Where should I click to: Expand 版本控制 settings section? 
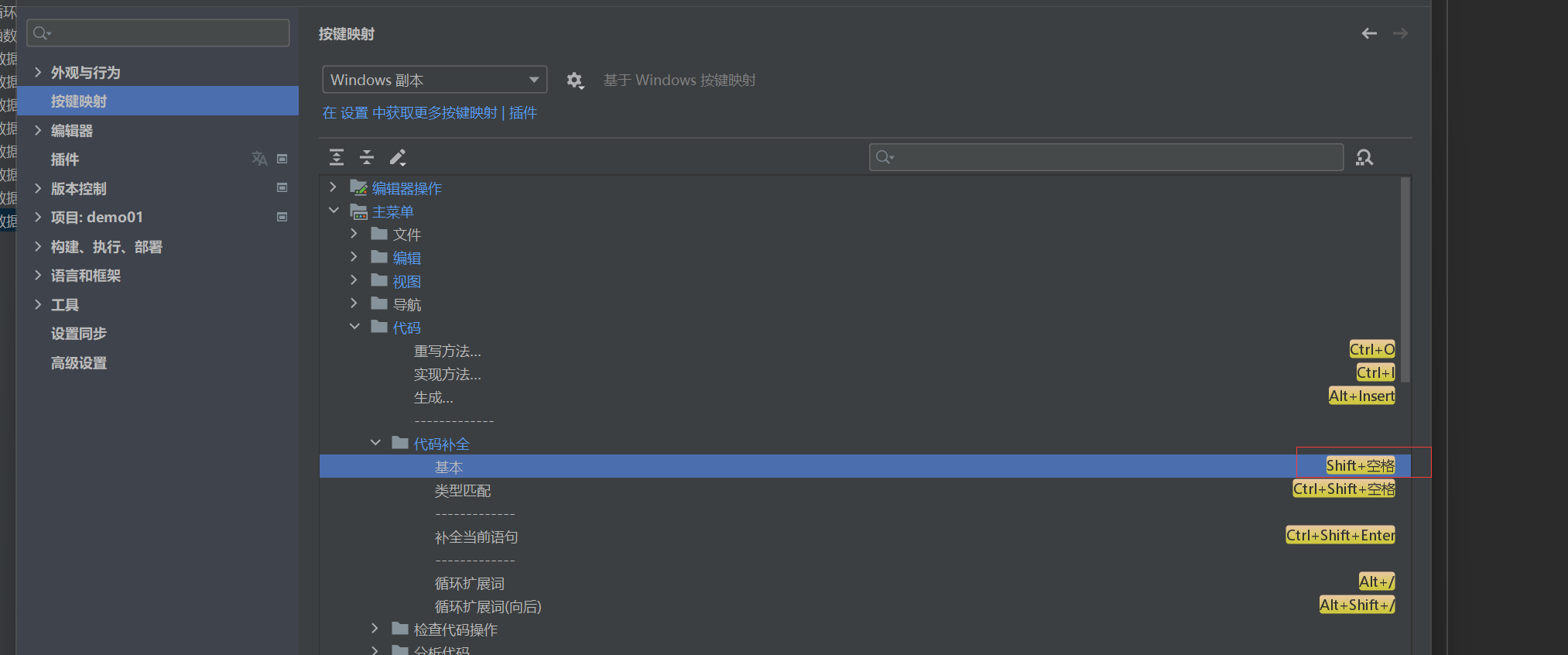click(x=38, y=188)
